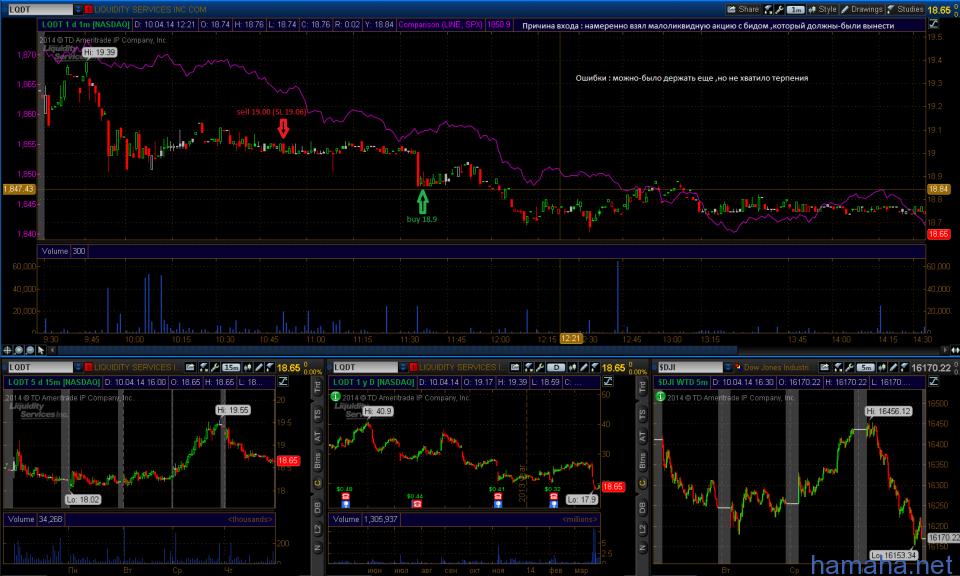960x576 pixels.
Task: Click the left scroll arrow of chart scrollbar
Action: pos(52,350)
